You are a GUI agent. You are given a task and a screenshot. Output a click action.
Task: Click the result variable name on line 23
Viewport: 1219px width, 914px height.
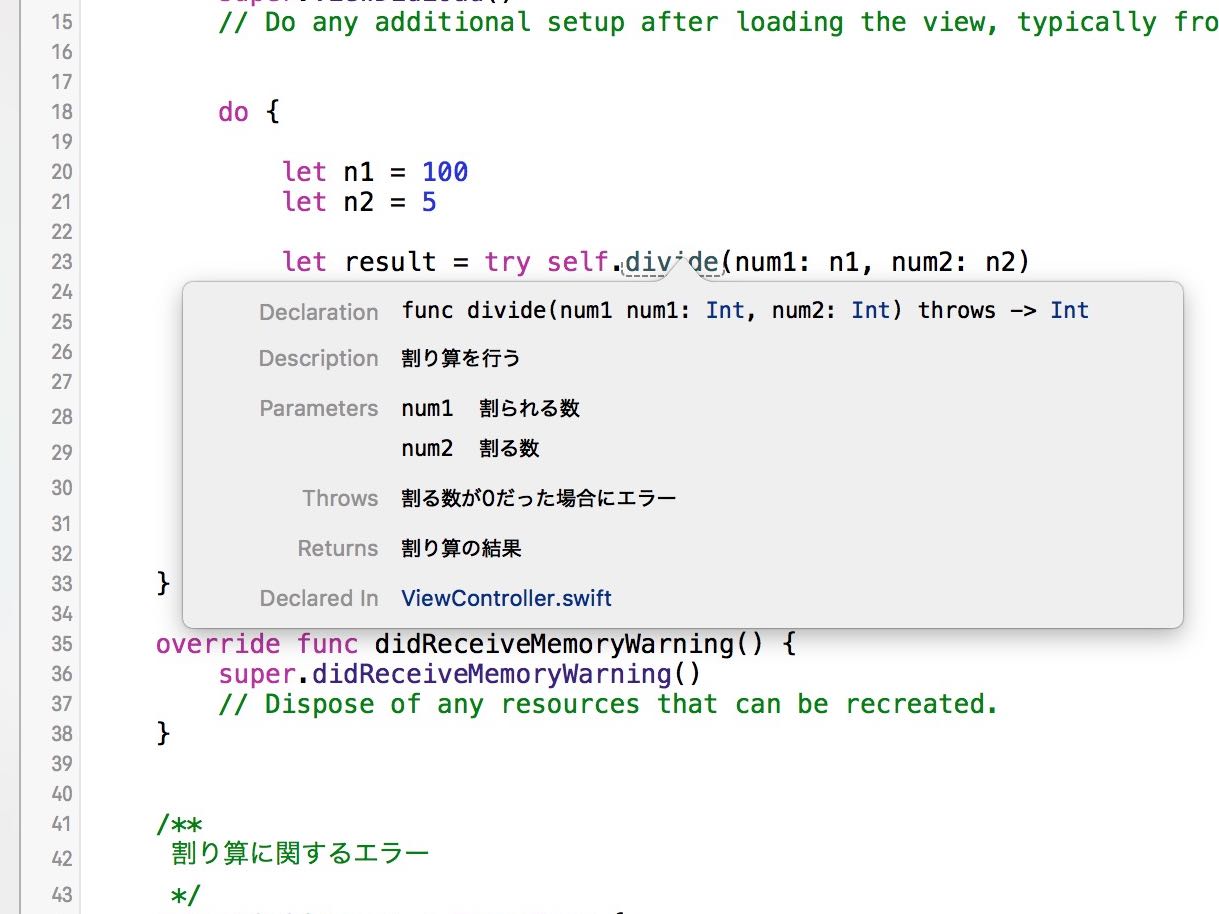391,262
